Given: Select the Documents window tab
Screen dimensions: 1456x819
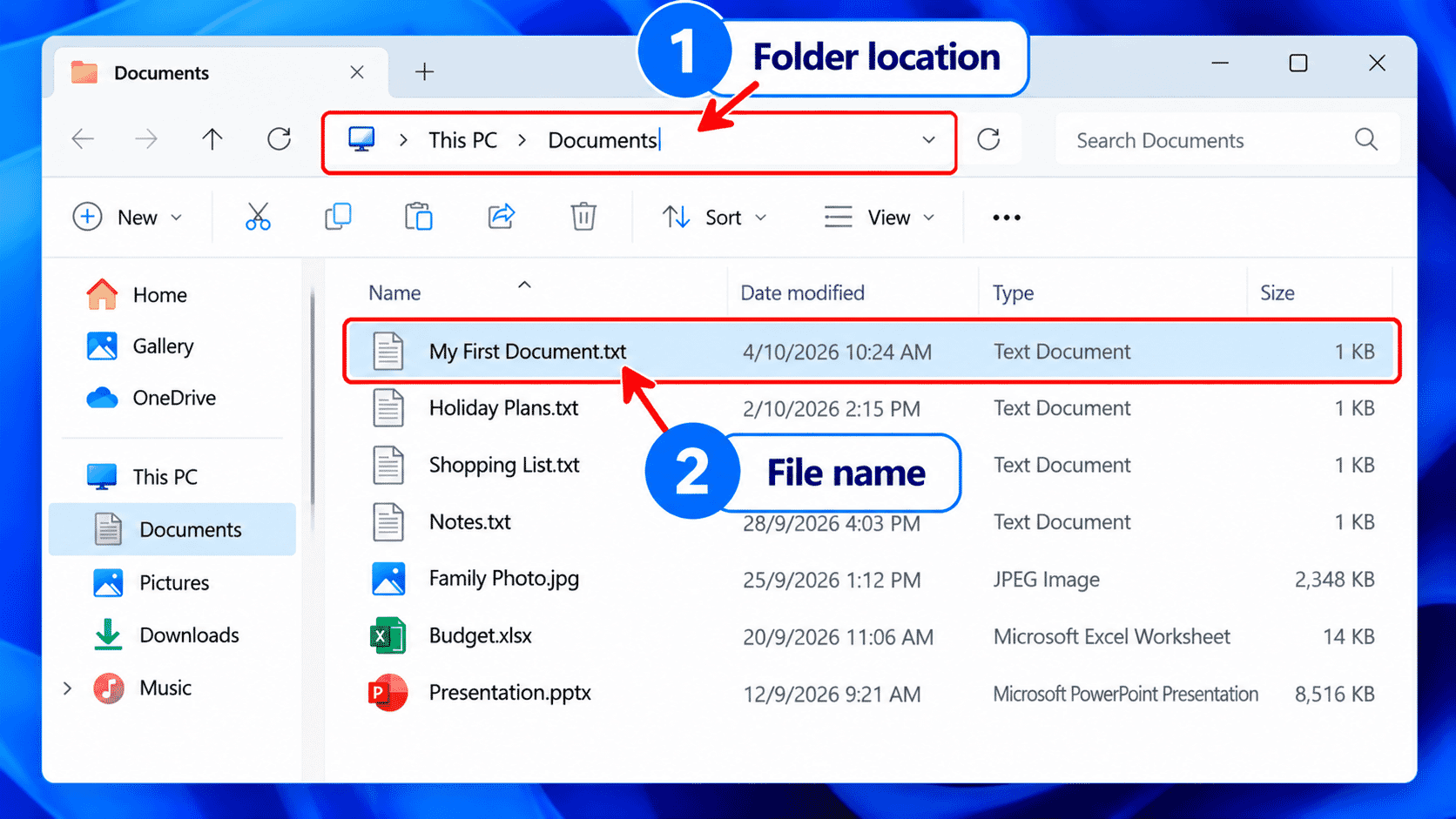Looking at the screenshot, I should [x=222, y=72].
